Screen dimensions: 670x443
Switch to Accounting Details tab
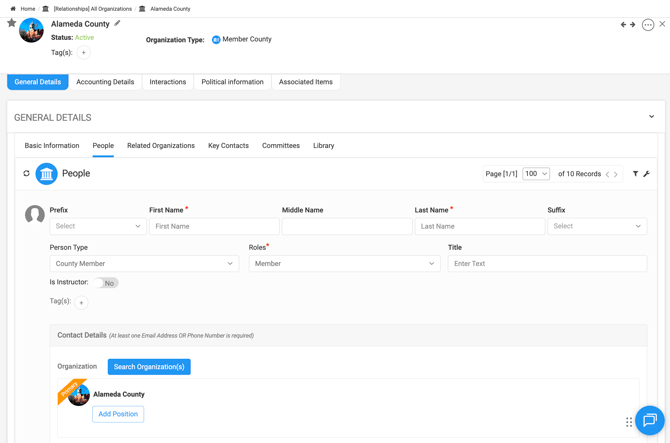[105, 82]
